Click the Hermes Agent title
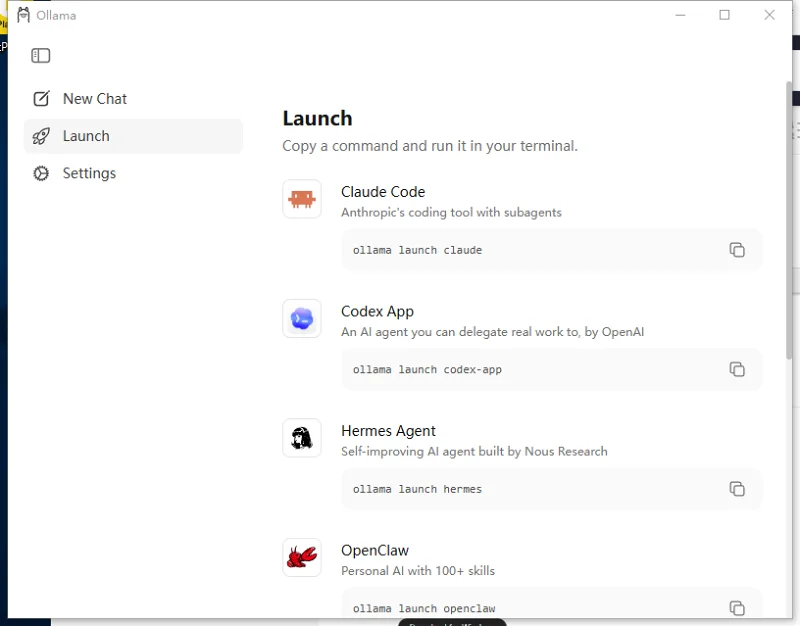Screen dimensions: 800x626 (x=388, y=431)
